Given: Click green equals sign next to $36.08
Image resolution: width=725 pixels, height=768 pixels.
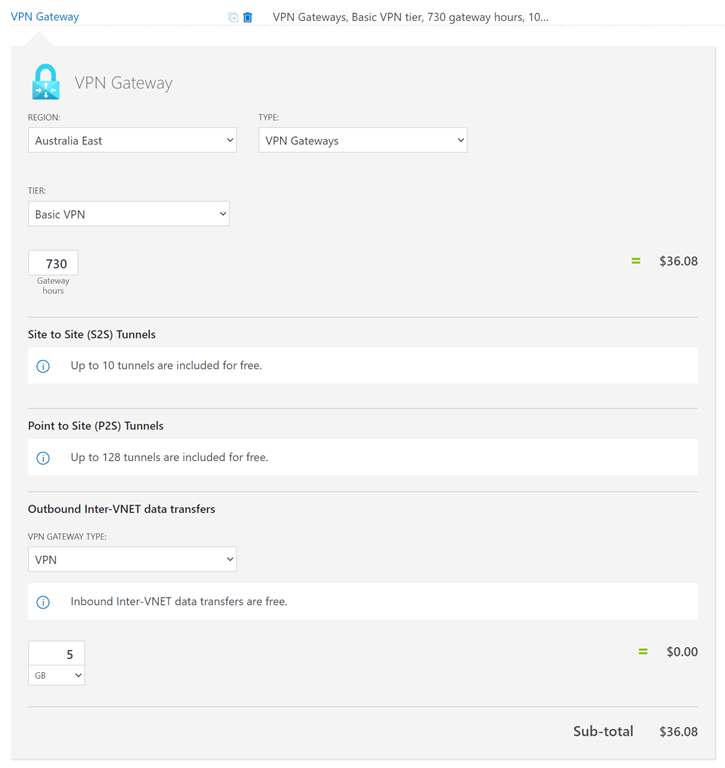Looking at the screenshot, I should tap(635, 262).
